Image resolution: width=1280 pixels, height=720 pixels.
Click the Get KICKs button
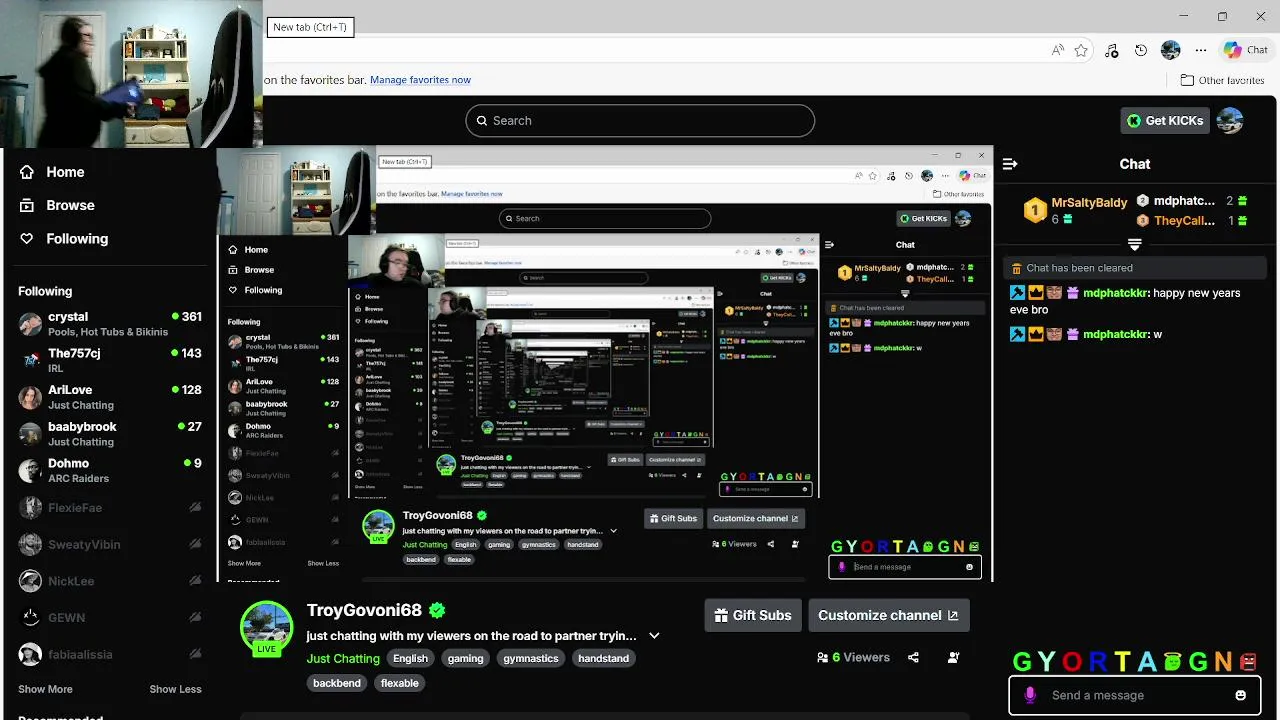tap(1165, 120)
